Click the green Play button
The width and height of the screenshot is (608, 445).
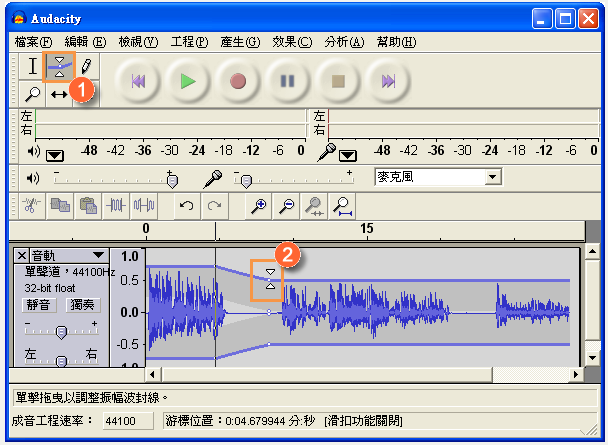point(188,81)
